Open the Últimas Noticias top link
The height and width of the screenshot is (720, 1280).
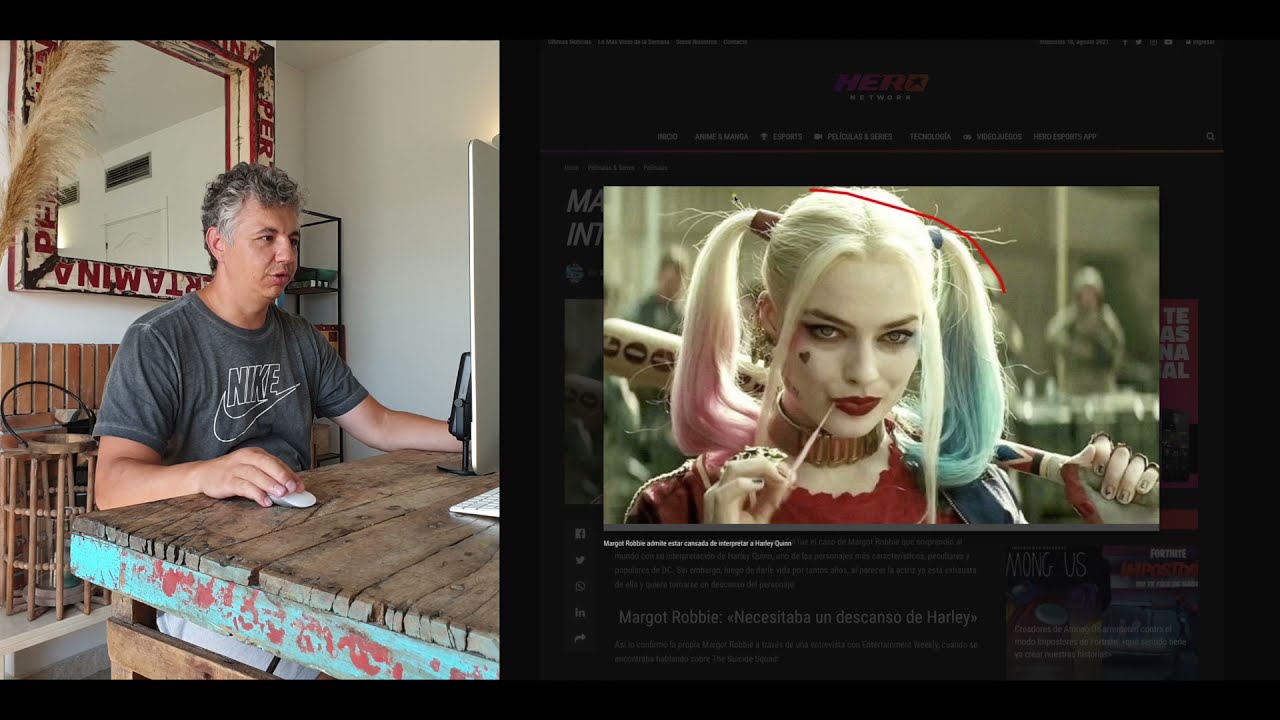coord(568,42)
